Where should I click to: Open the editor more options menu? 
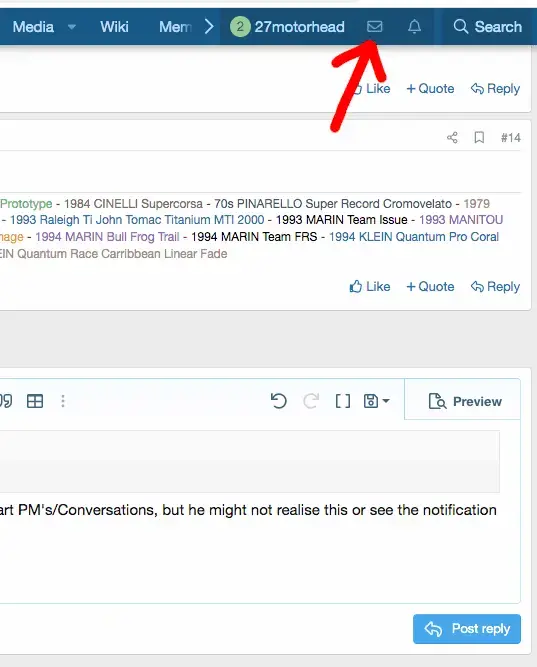point(63,401)
